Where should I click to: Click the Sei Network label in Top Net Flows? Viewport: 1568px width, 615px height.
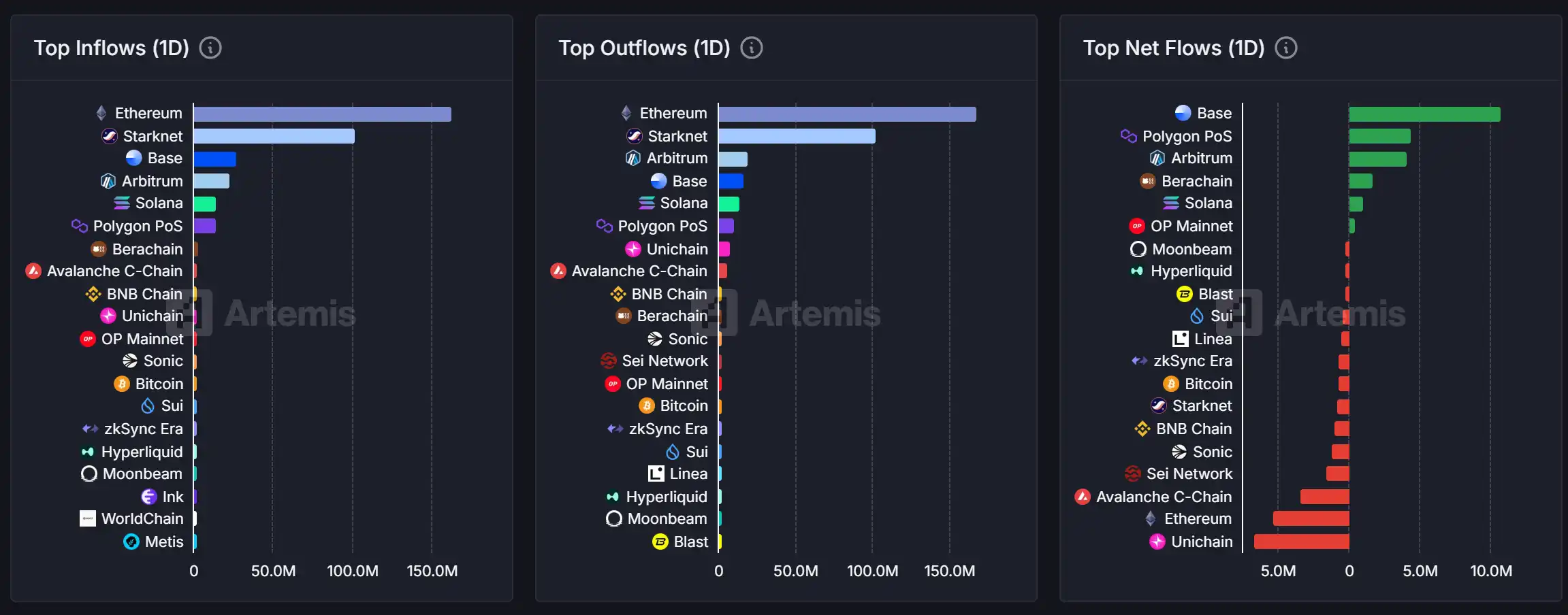click(1189, 473)
